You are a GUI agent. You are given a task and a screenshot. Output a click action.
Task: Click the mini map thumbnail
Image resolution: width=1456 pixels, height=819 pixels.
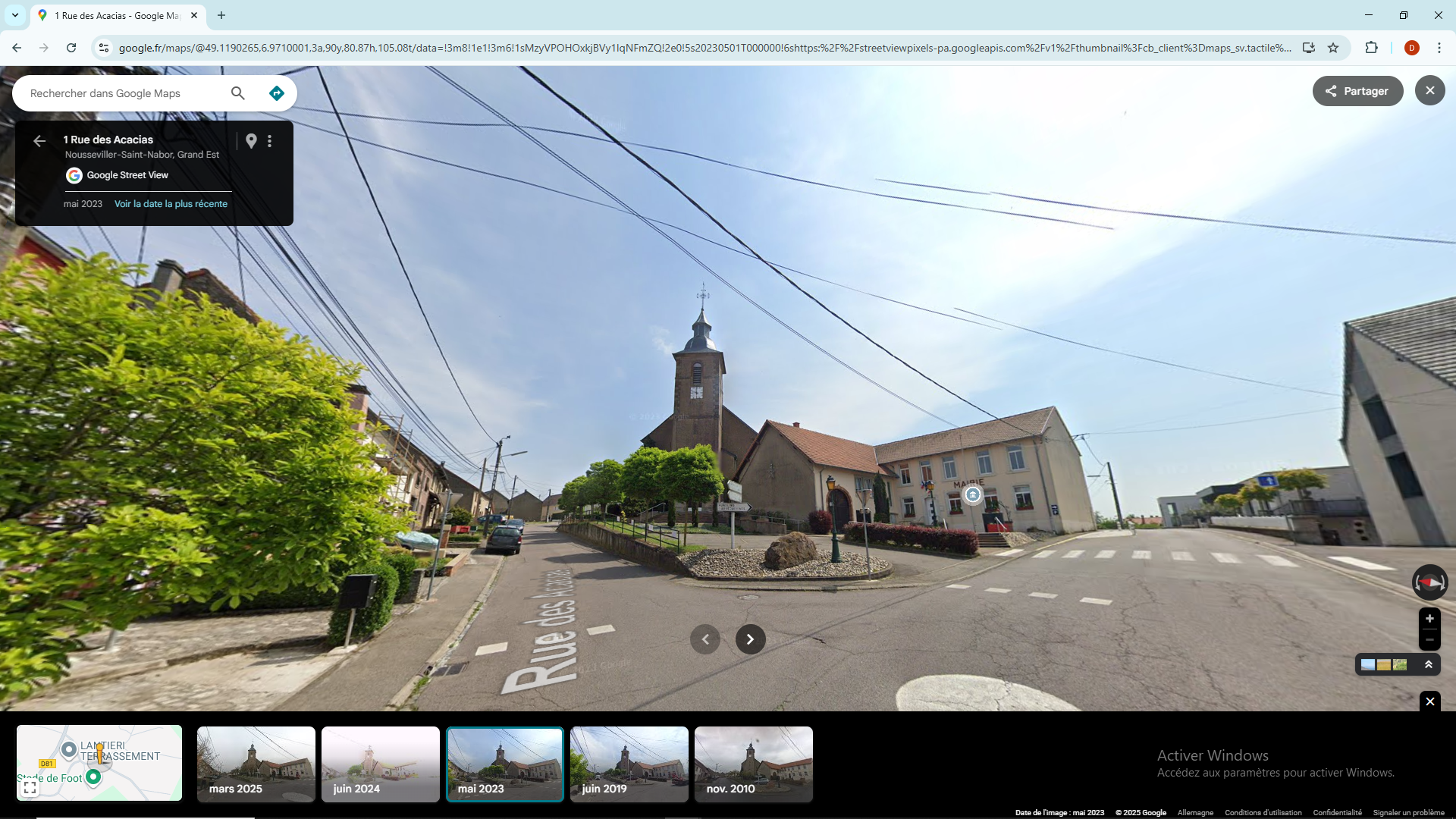(99, 763)
